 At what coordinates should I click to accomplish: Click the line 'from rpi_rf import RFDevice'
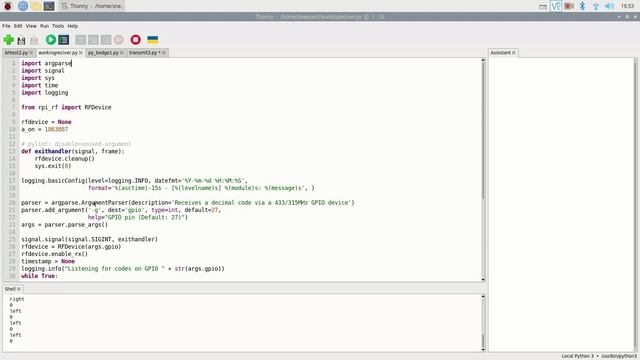[66, 107]
